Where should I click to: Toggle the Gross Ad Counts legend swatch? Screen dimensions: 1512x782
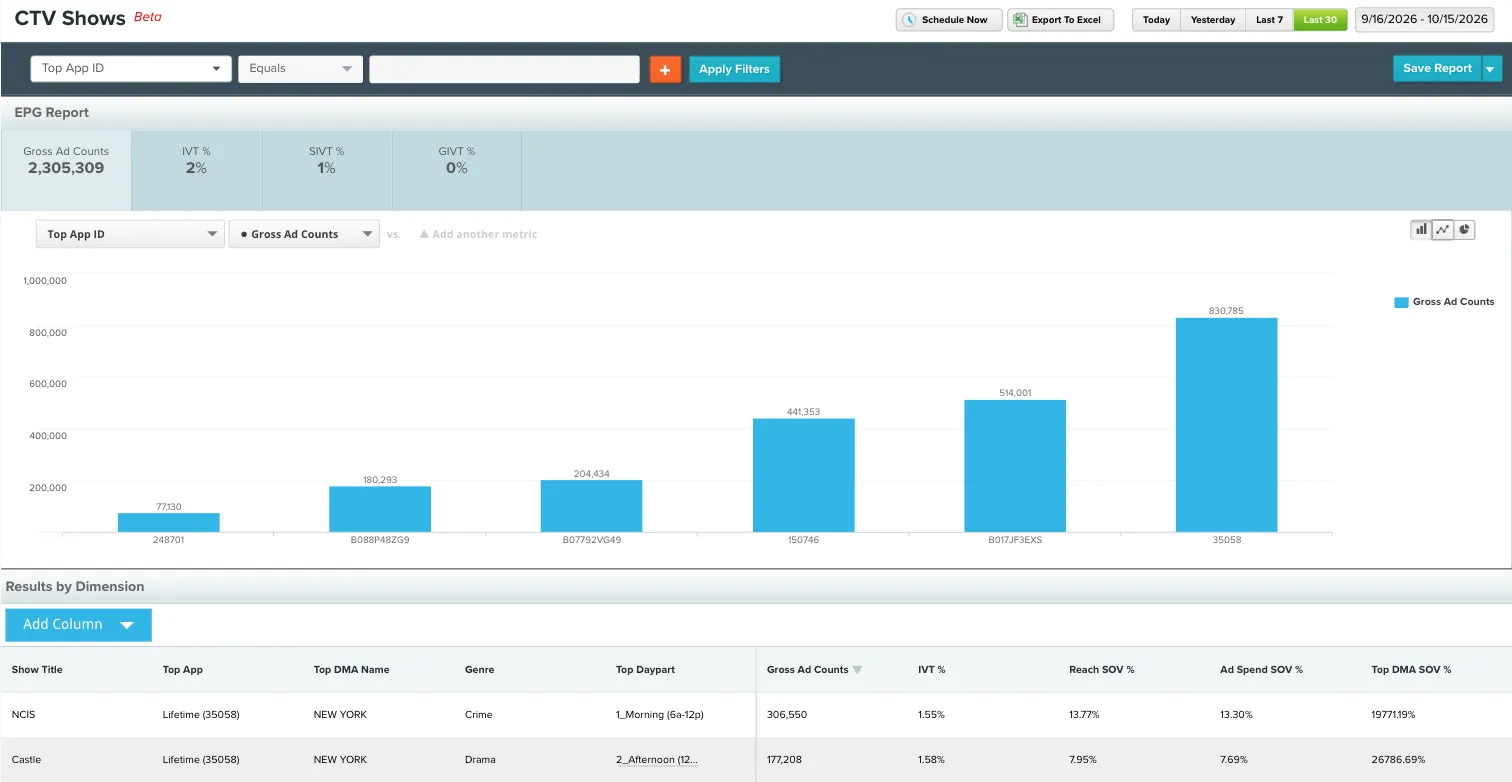[1401, 302]
